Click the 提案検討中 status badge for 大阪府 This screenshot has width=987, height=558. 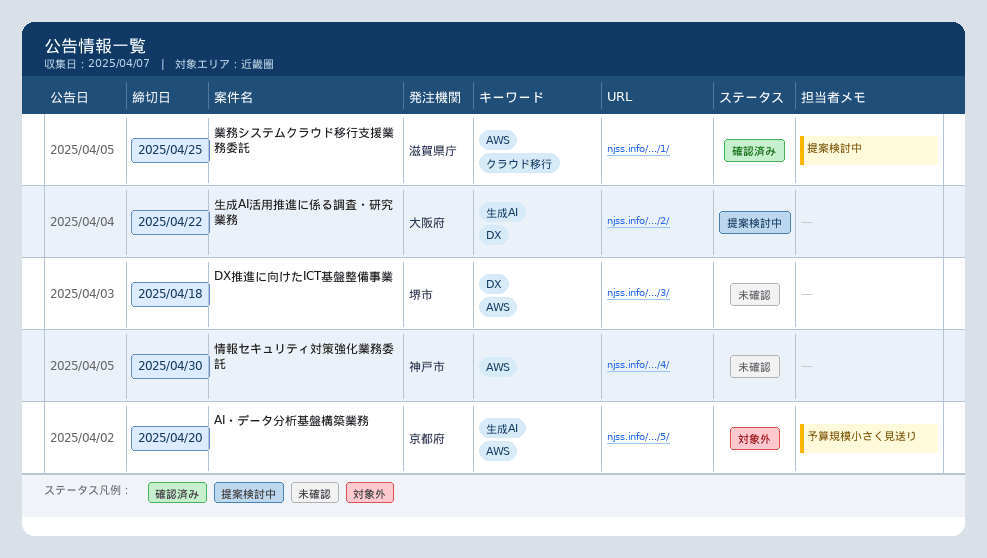755,223
